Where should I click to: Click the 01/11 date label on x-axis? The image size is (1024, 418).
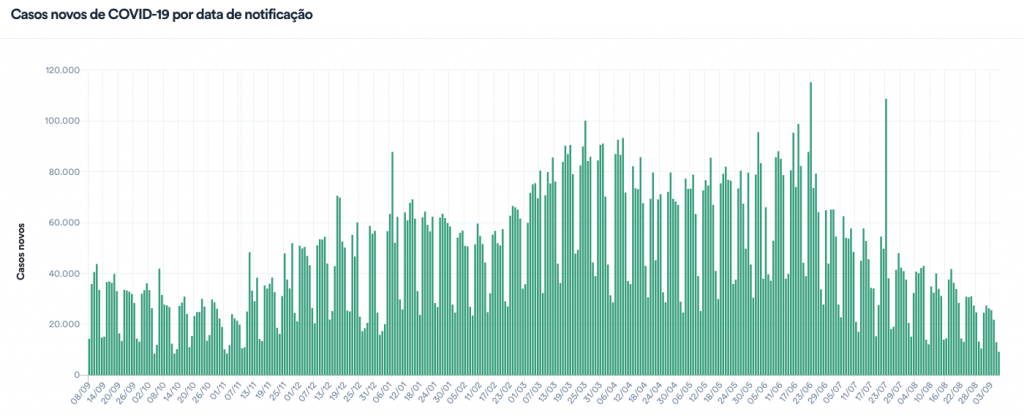[x=214, y=391]
